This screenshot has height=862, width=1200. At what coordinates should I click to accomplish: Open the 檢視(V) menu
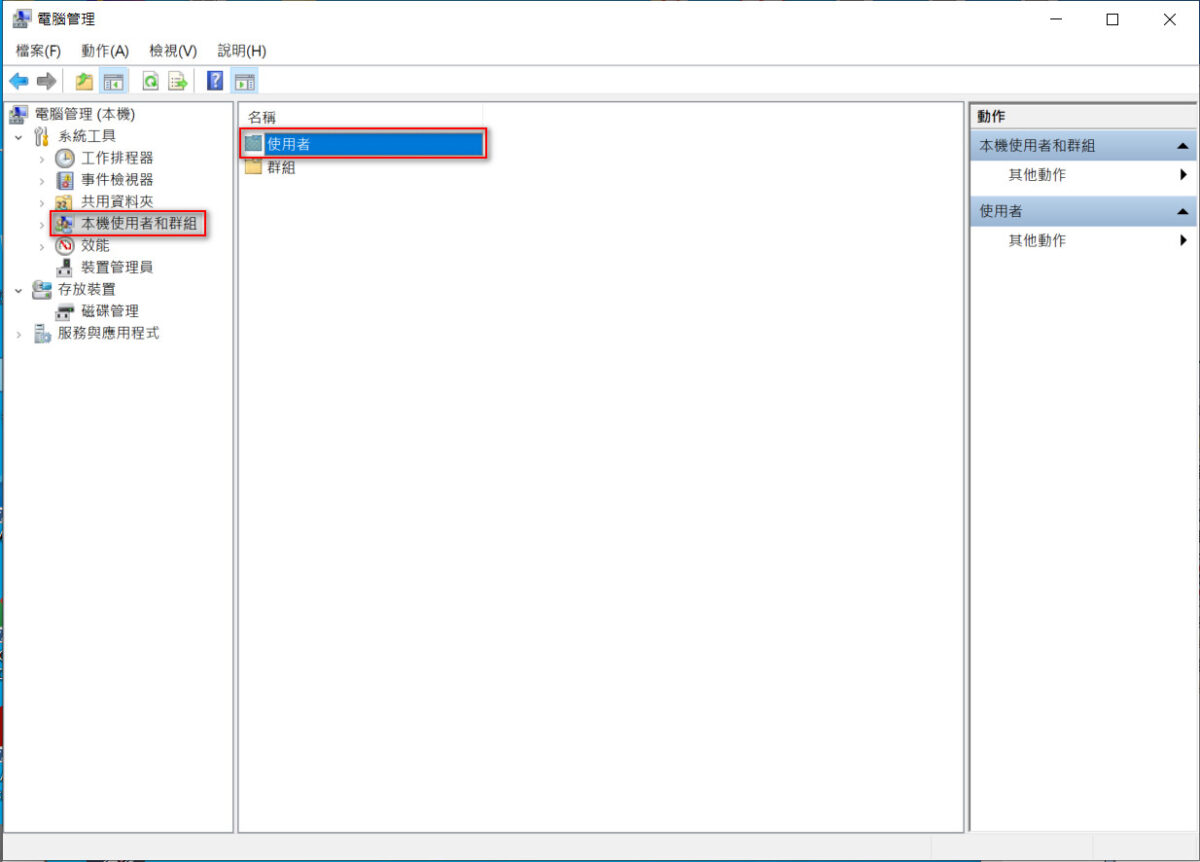[x=173, y=51]
